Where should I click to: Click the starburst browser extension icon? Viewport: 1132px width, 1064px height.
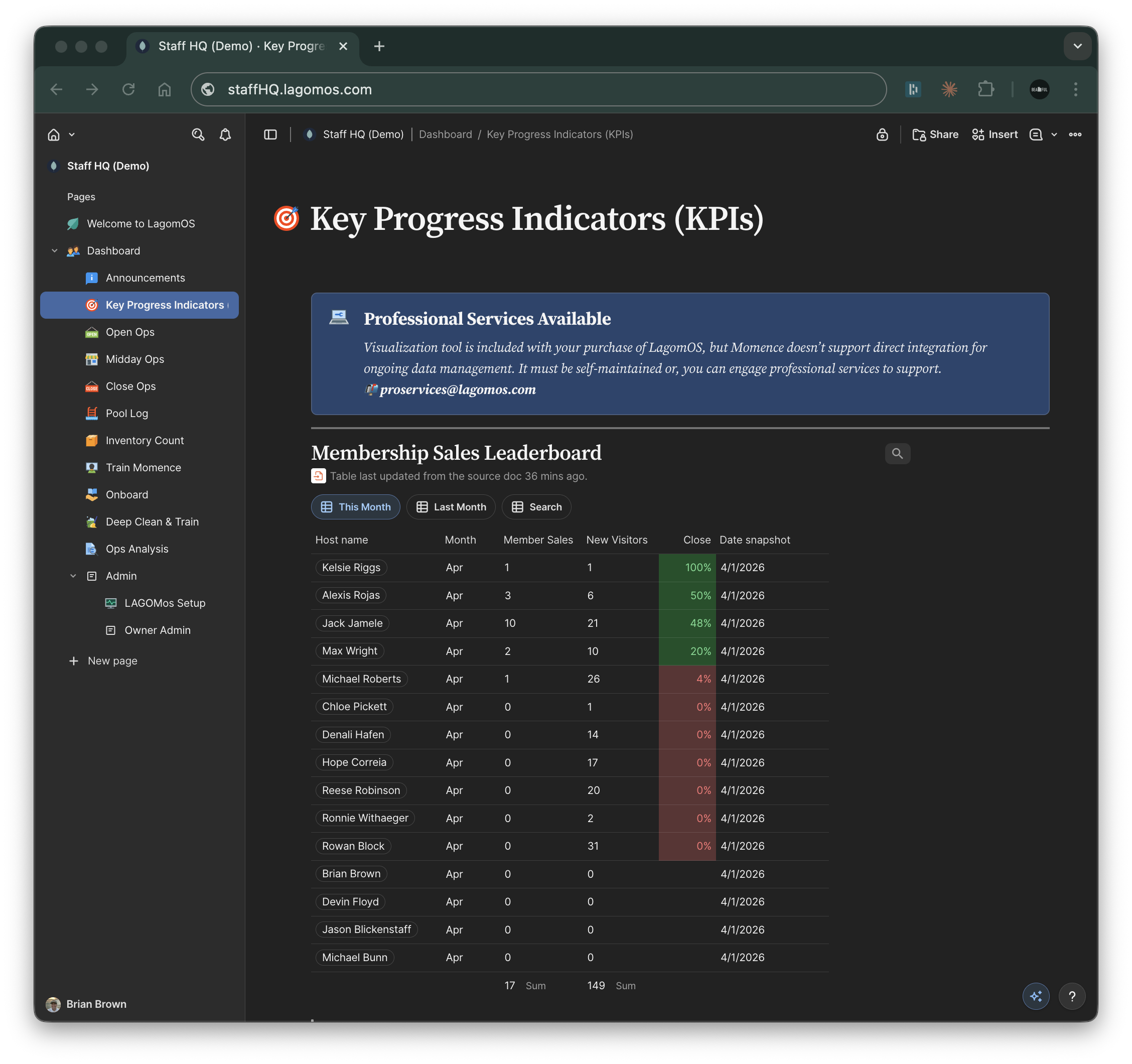coord(949,89)
